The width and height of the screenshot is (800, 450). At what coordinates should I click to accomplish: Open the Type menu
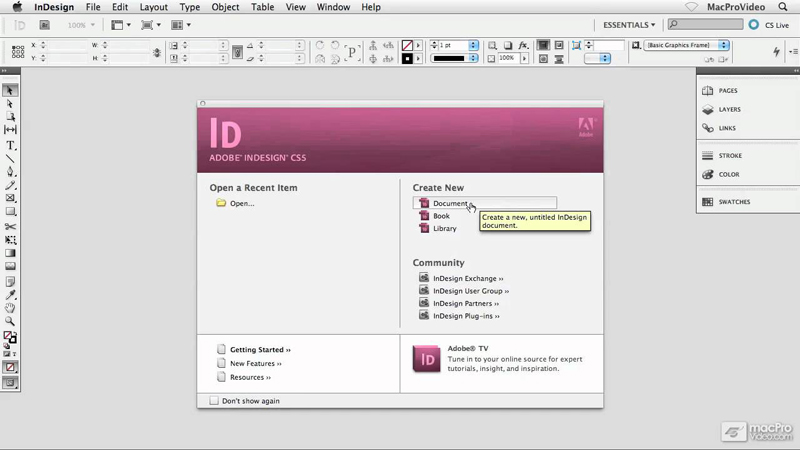tap(190, 7)
